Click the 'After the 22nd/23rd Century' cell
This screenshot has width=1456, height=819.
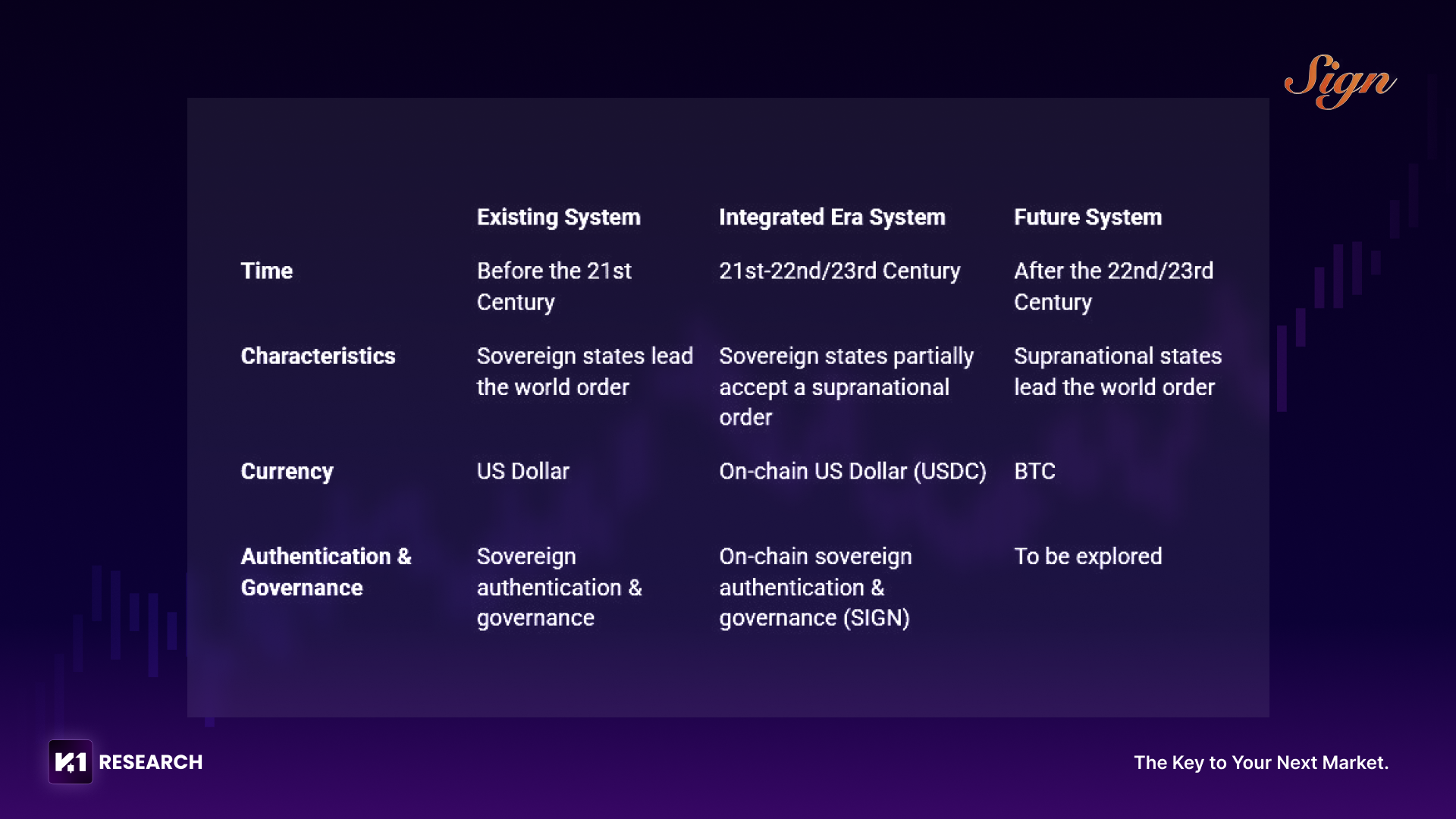1113,286
